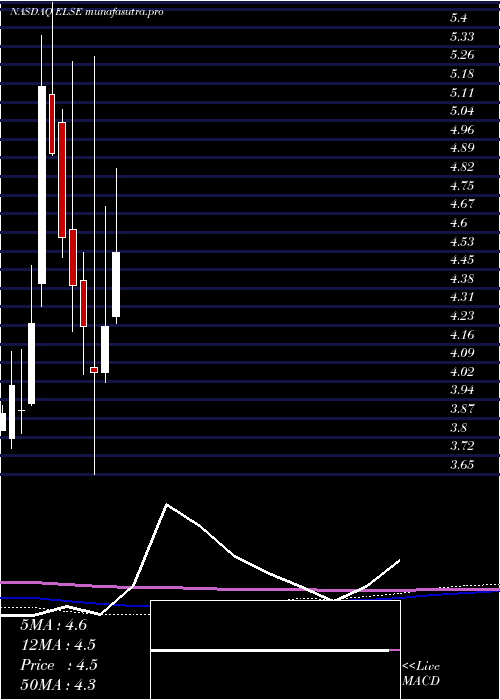Select the 5.26 price axis label

tap(462, 55)
